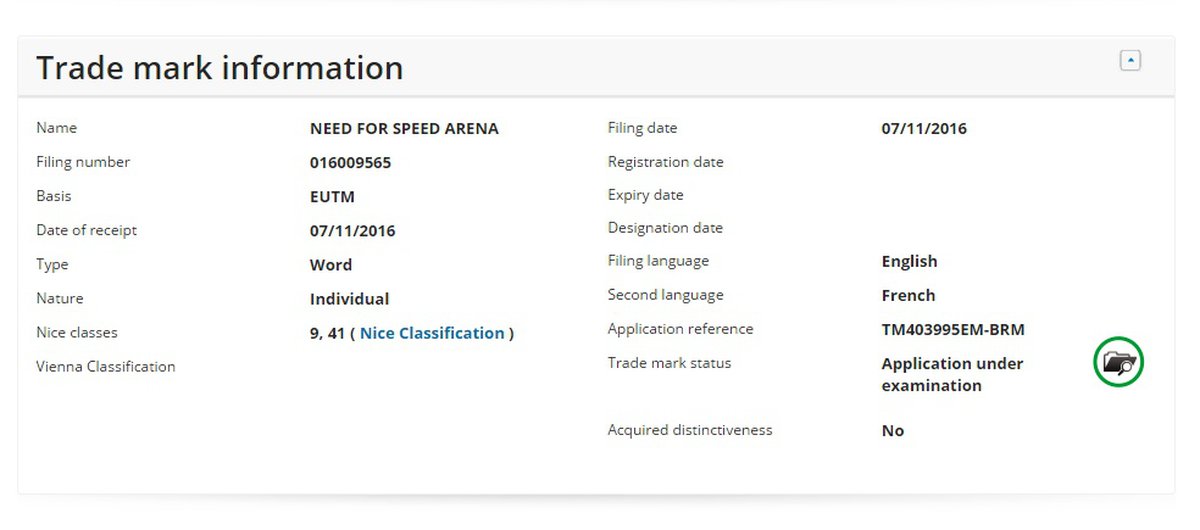
Task: Click the Vienna Classification label
Action: point(105,367)
